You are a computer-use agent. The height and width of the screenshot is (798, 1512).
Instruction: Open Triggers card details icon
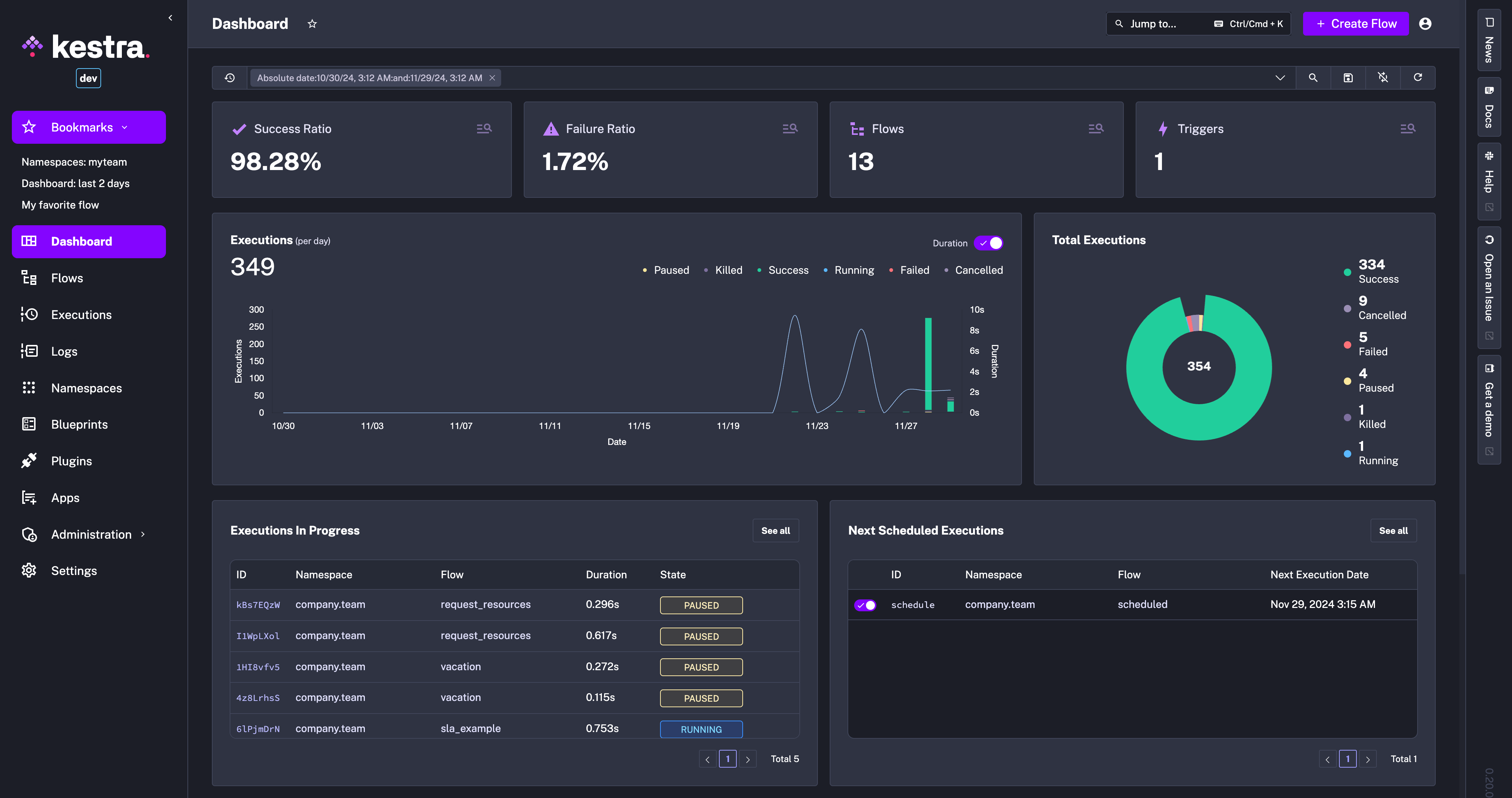(1408, 128)
